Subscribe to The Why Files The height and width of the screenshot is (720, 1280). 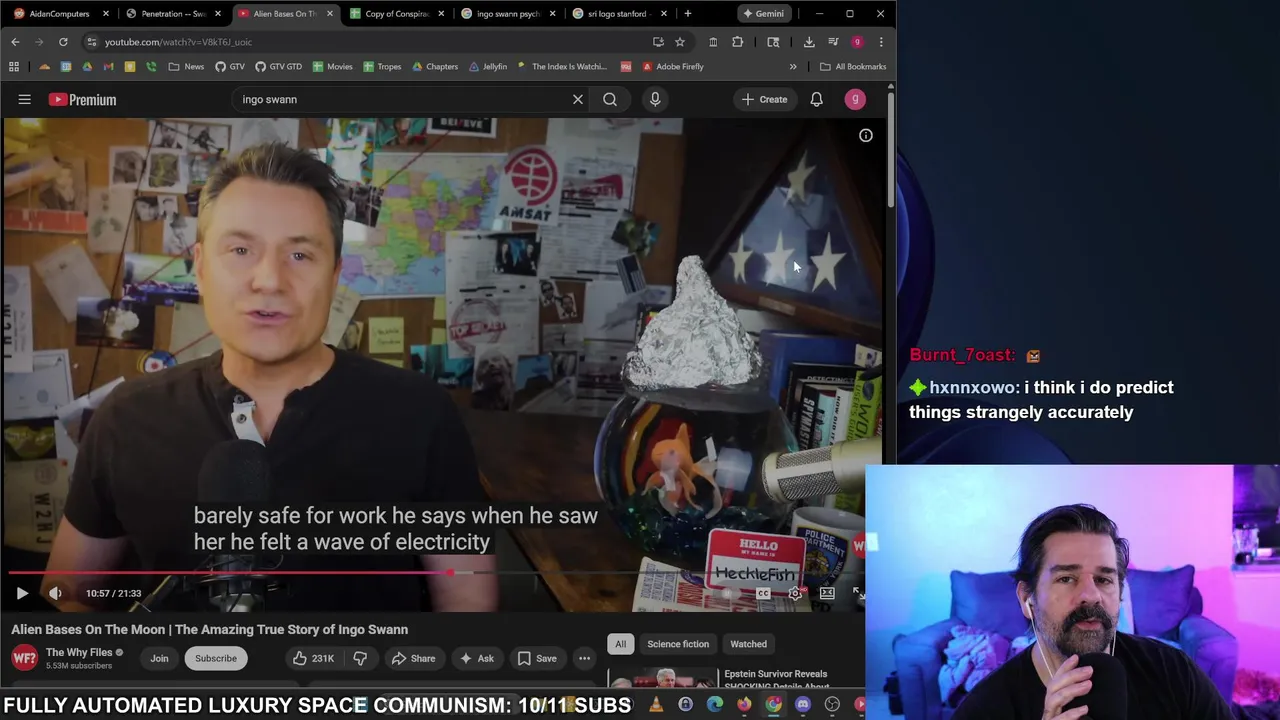tap(216, 658)
